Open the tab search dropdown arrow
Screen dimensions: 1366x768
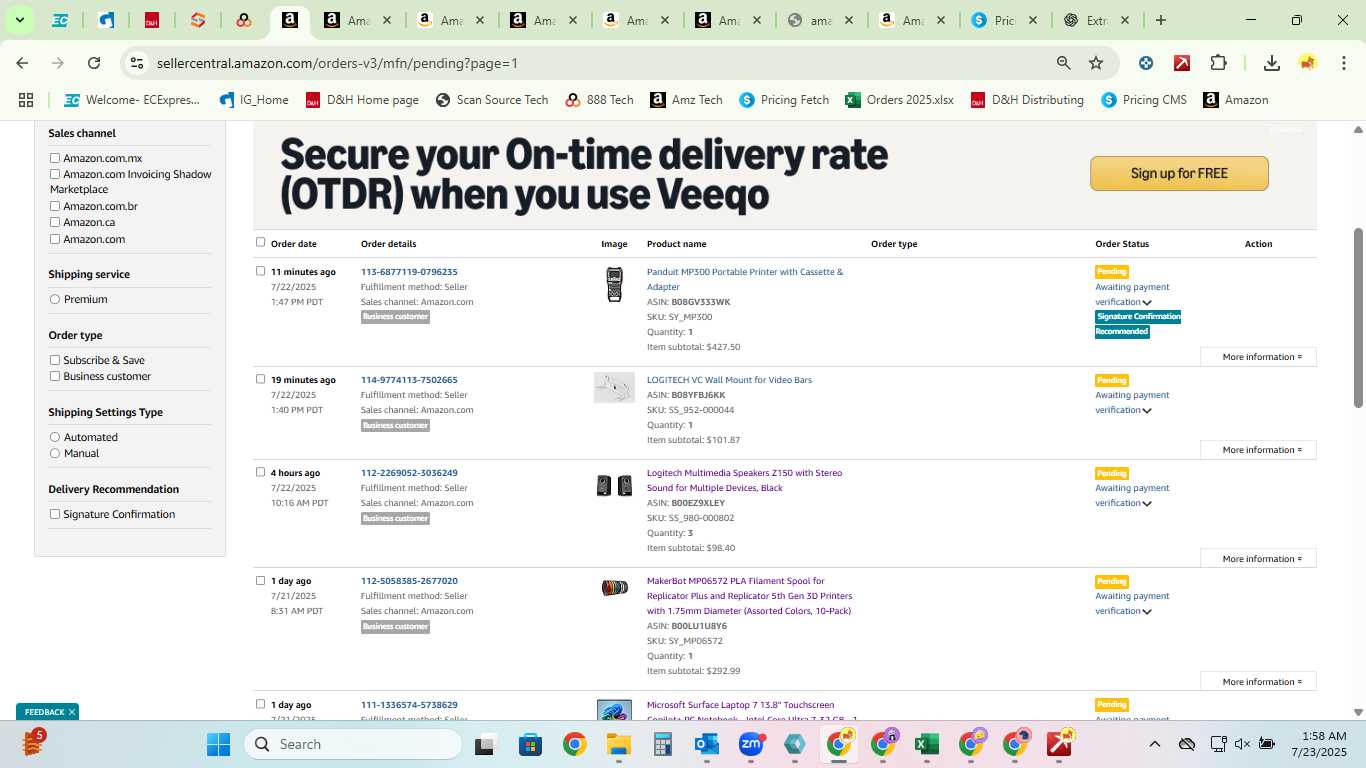pyautogui.click(x=19, y=20)
